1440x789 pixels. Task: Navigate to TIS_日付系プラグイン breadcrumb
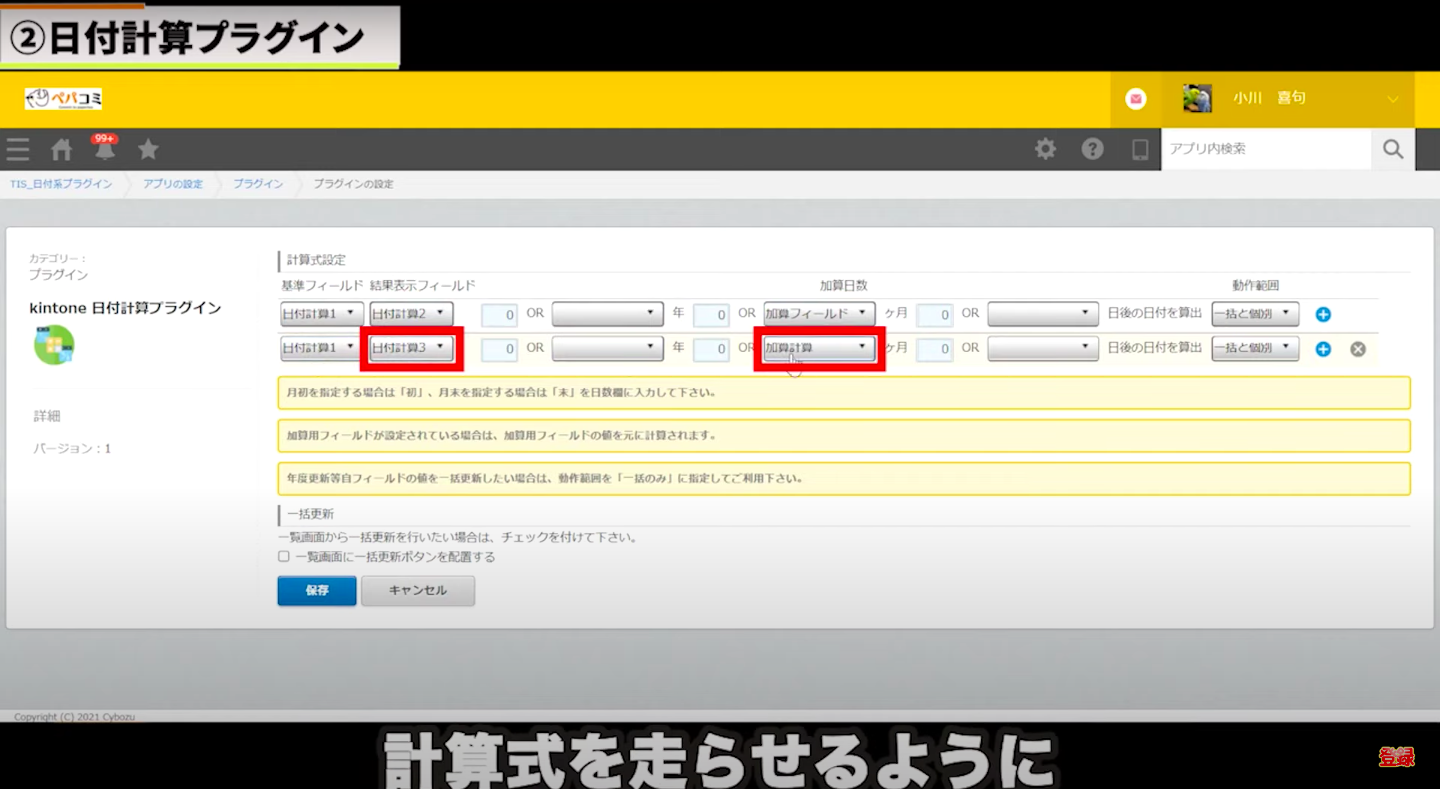61,184
